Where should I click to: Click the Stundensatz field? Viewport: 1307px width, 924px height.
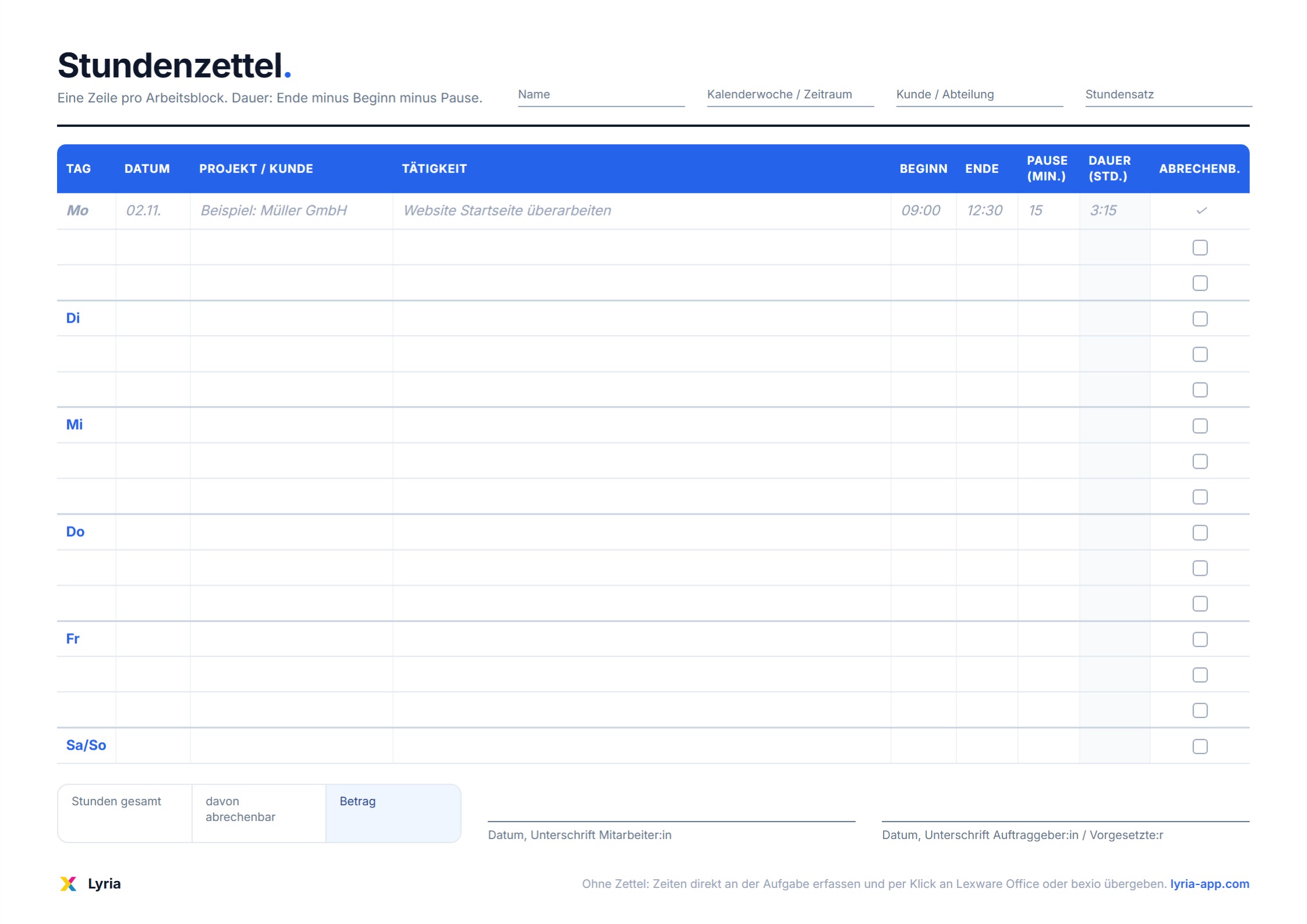click(x=1168, y=97)
